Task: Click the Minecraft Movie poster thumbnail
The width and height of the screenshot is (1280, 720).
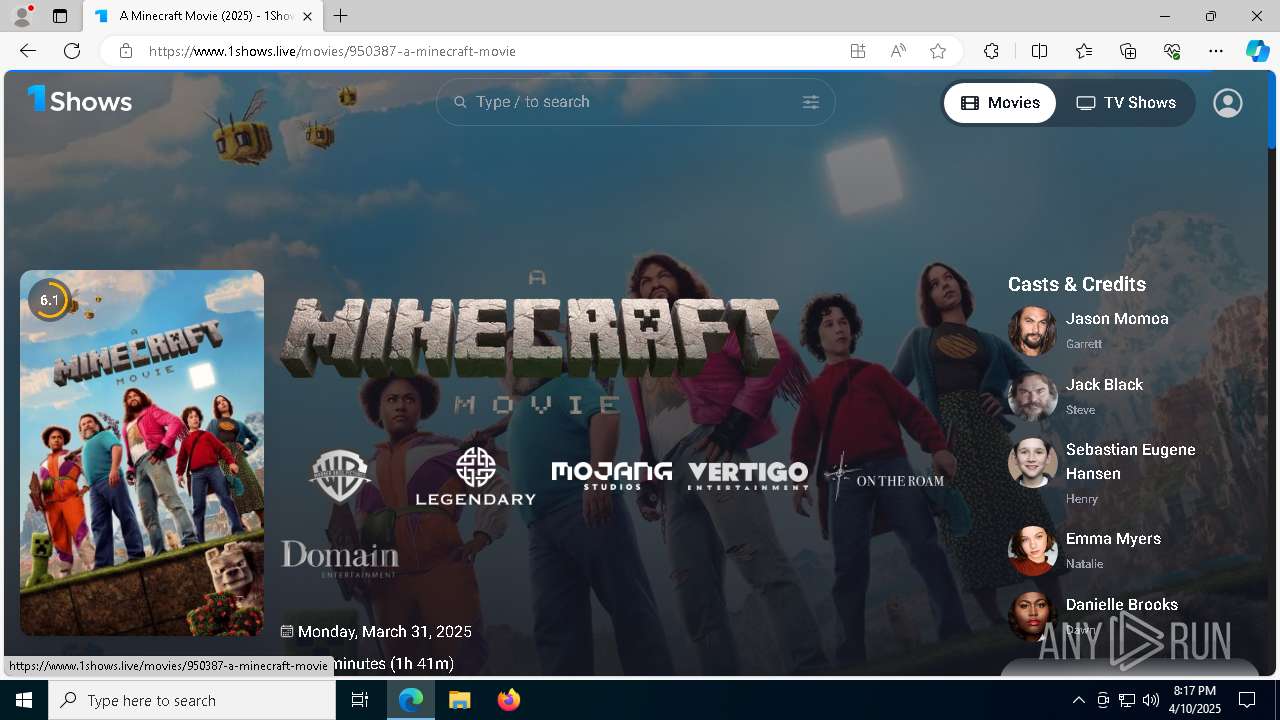Action: 142,453
